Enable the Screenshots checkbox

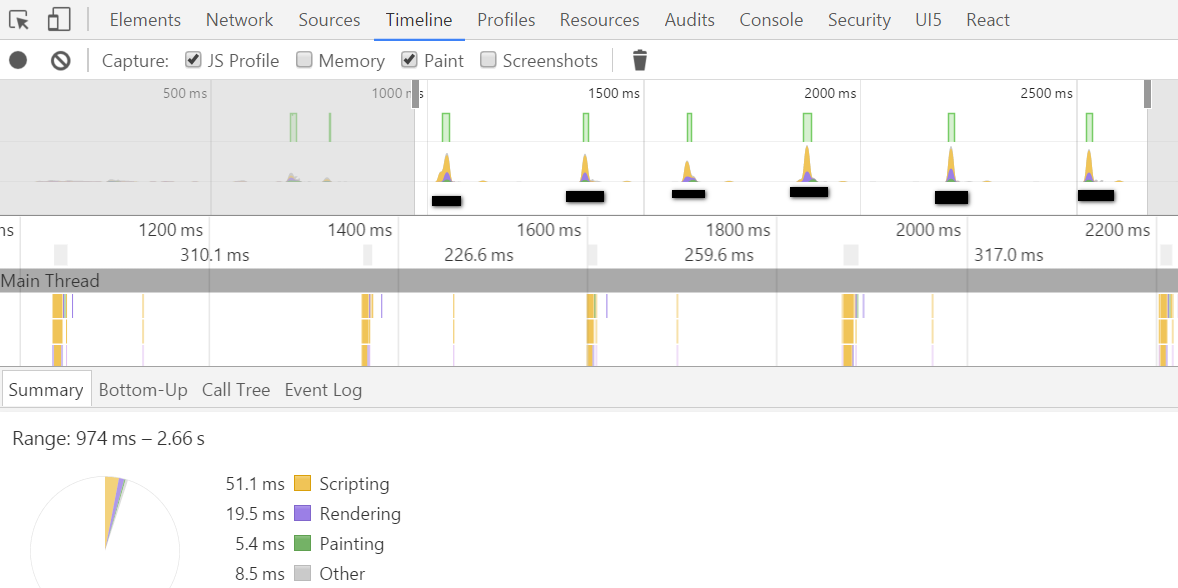(x=488, y=59)
